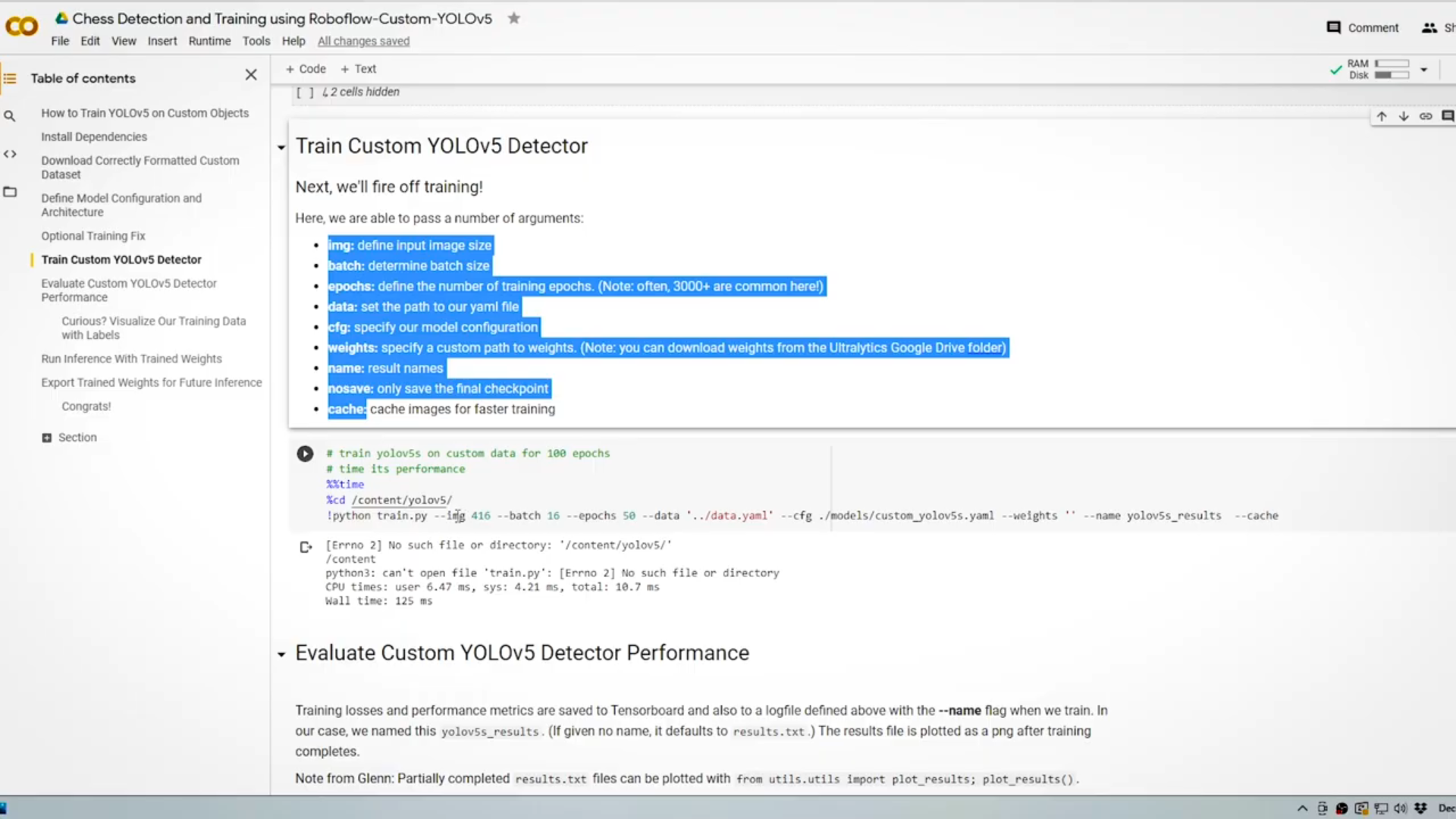This screenshot has height=819, width=1456.
Task: Jump to Install Dependencies section
Action: (94, 136)
